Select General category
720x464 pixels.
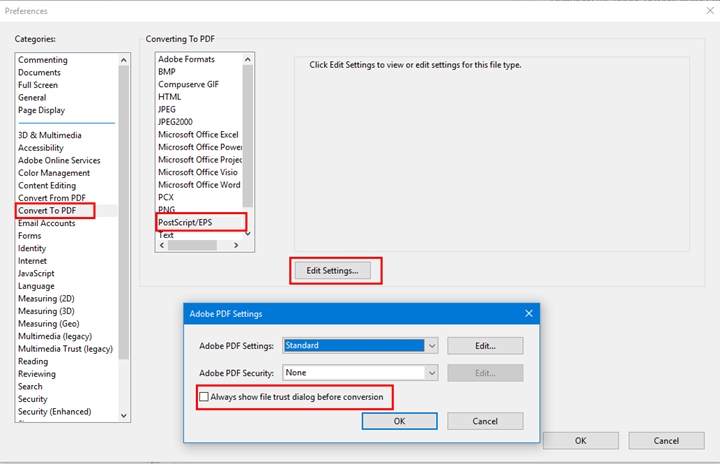(32, 97)
